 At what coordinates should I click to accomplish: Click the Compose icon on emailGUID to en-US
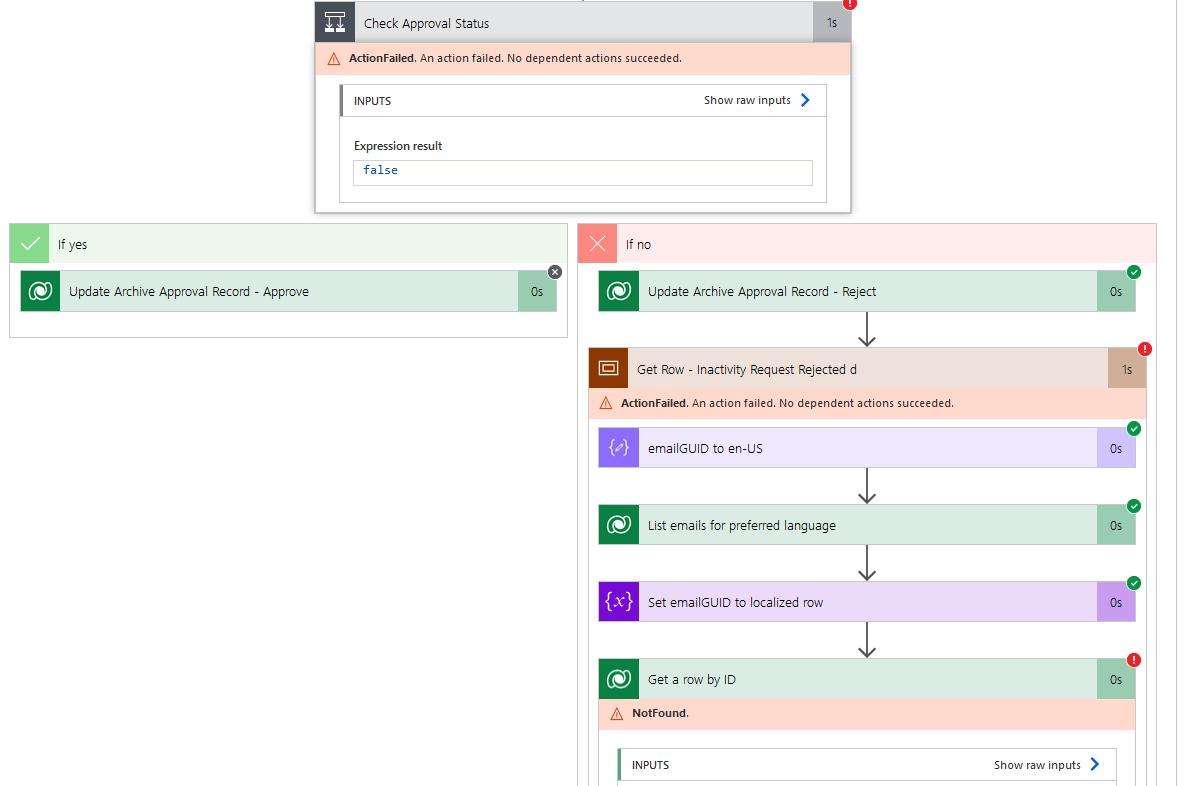618,447
